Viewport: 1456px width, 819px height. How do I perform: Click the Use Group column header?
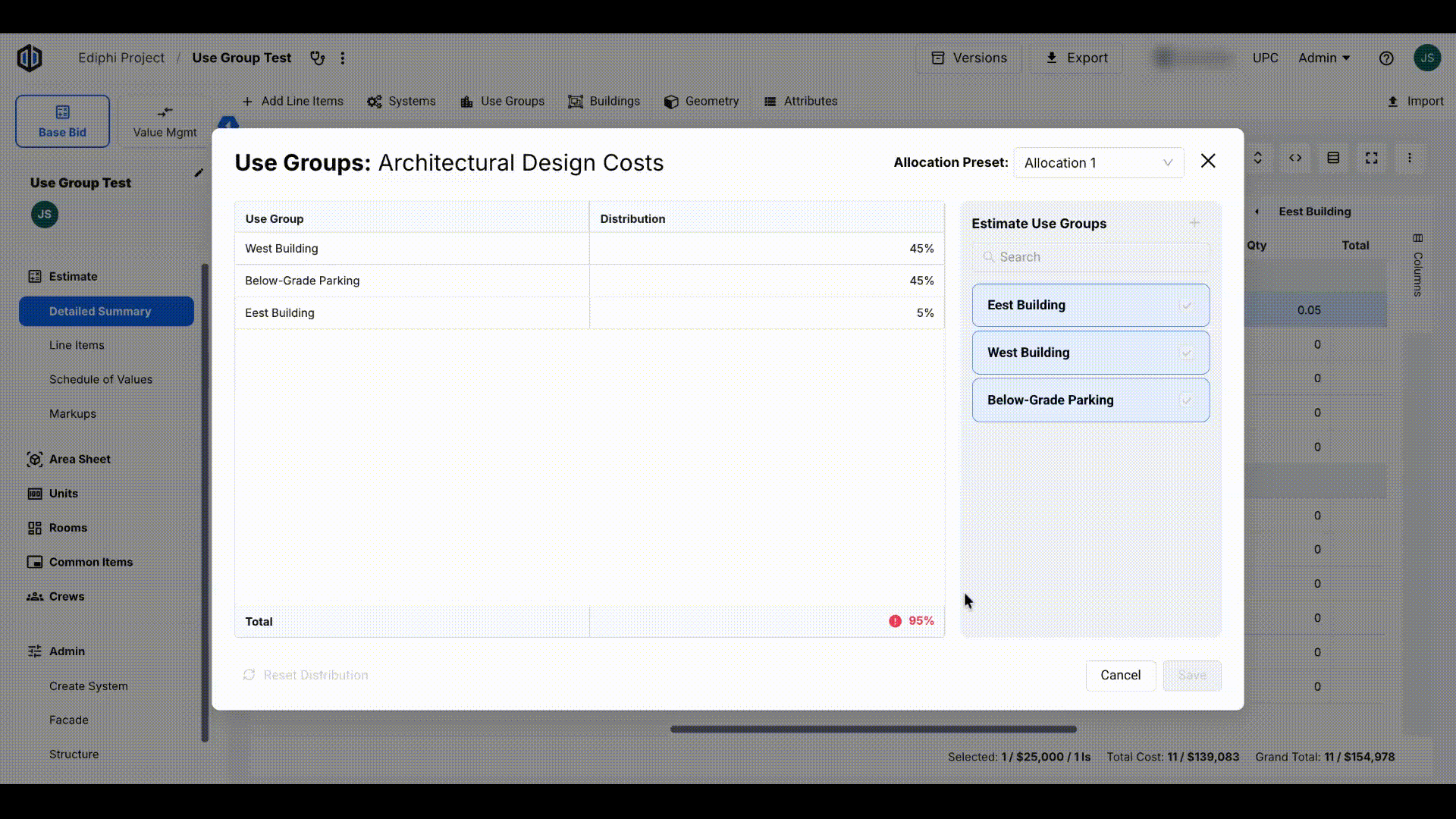[412, 218]
